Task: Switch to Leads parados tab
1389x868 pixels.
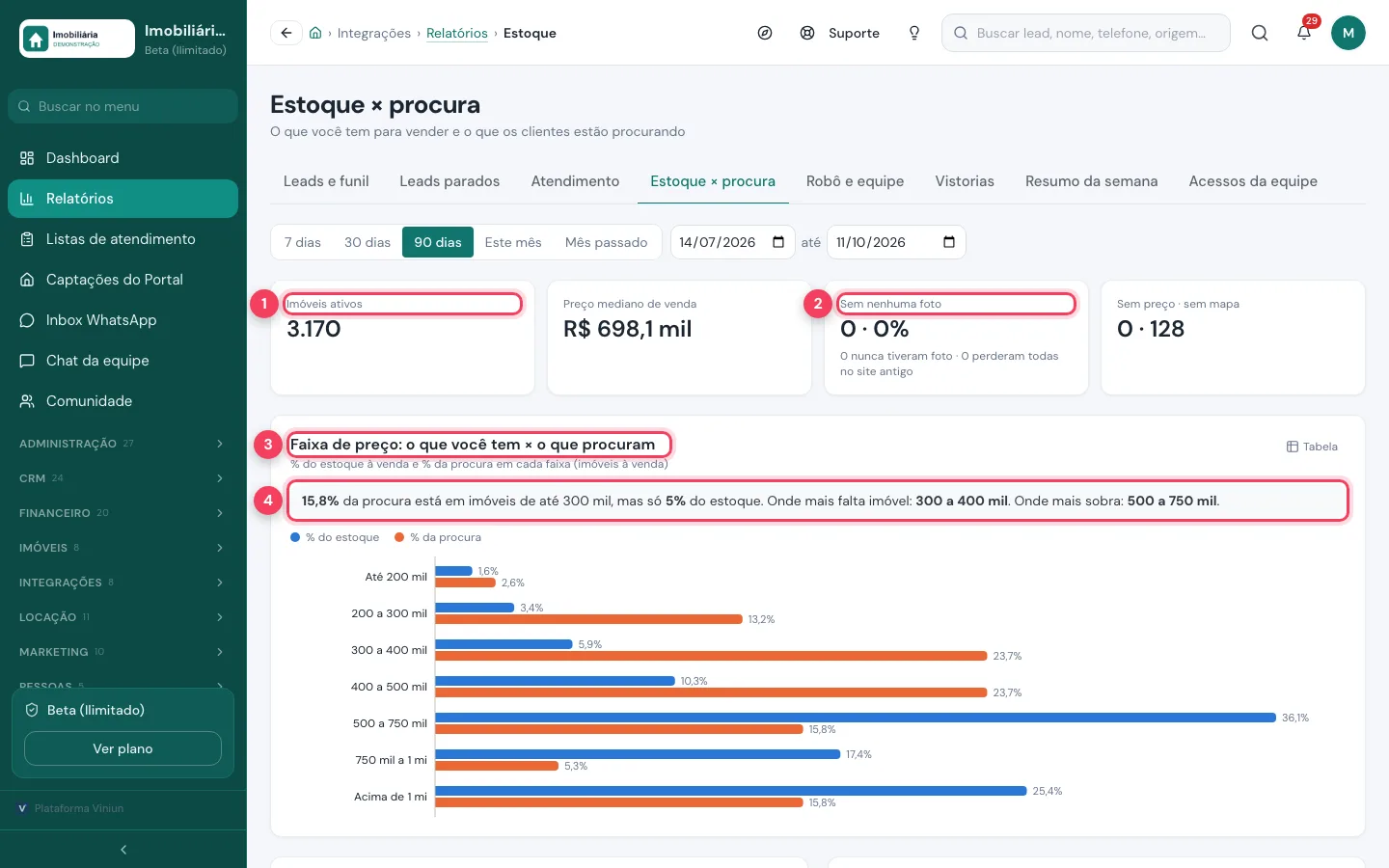Action: tap(449, 181)
